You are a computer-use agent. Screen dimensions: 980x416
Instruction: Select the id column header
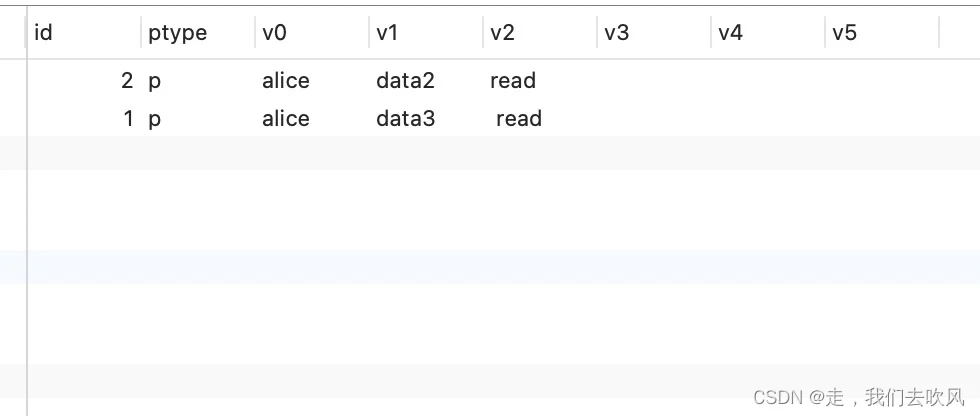pos(84,32)
